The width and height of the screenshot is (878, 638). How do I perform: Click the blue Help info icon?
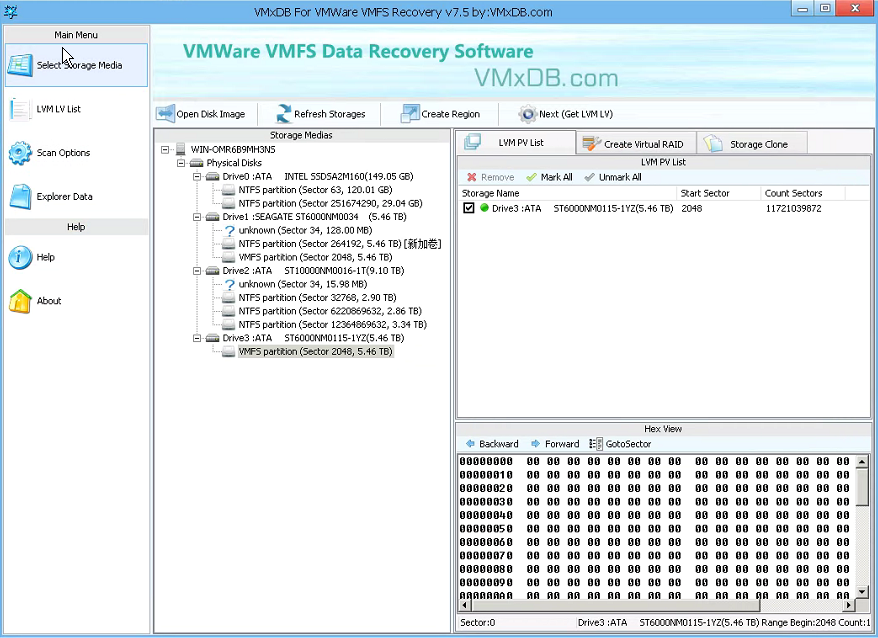tap(20, 258)
